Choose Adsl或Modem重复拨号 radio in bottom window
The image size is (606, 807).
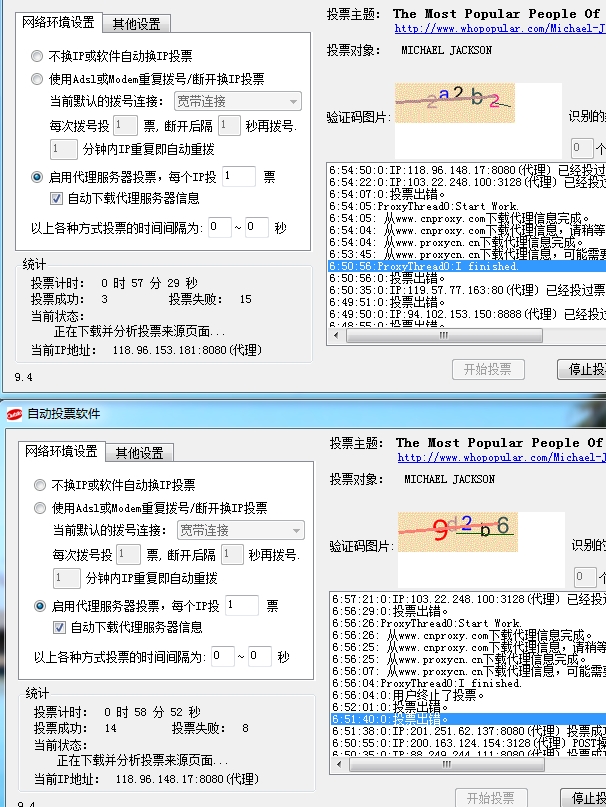click(40, 508)
